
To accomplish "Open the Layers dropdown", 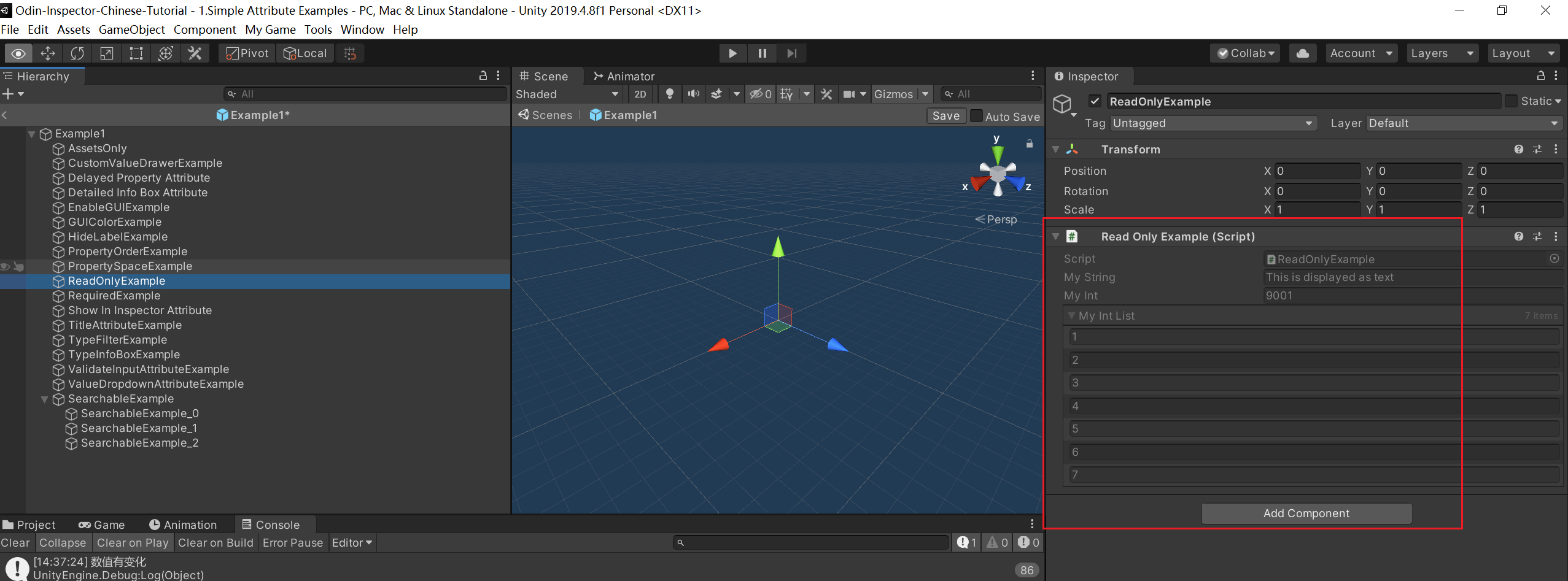I will pos(1442,53).
